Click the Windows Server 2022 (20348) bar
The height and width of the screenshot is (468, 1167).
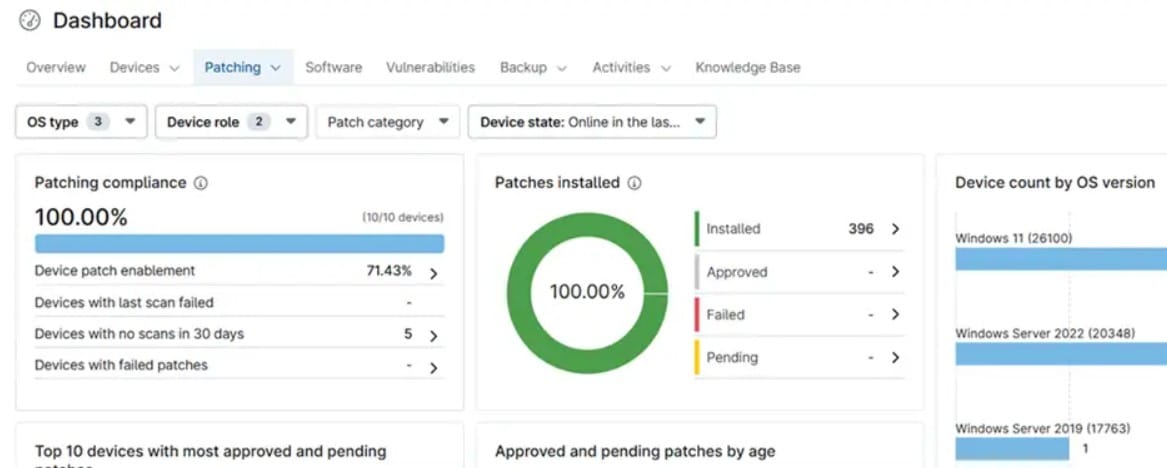tap(1061, 354)
